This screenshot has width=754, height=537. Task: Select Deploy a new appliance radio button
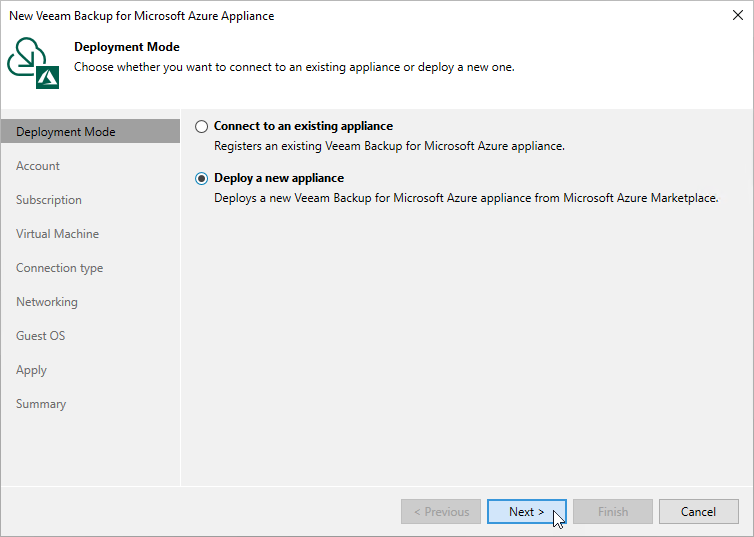click(x=201, y=178)
